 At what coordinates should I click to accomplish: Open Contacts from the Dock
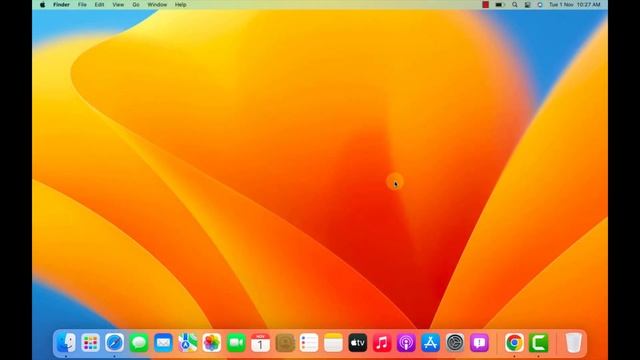pyautogui.click(x=285, y=342)
